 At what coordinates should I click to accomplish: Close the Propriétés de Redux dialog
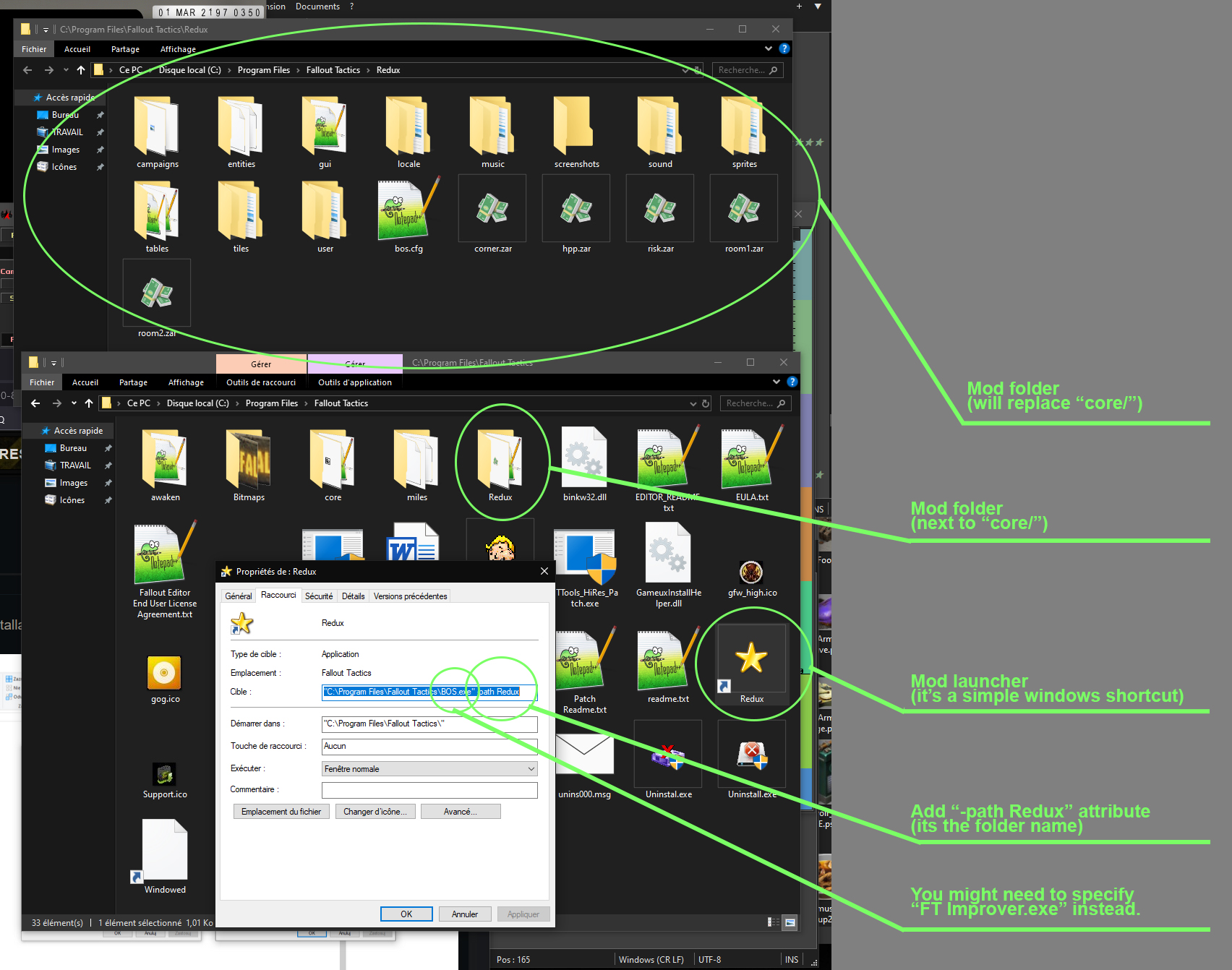(544, 571)
